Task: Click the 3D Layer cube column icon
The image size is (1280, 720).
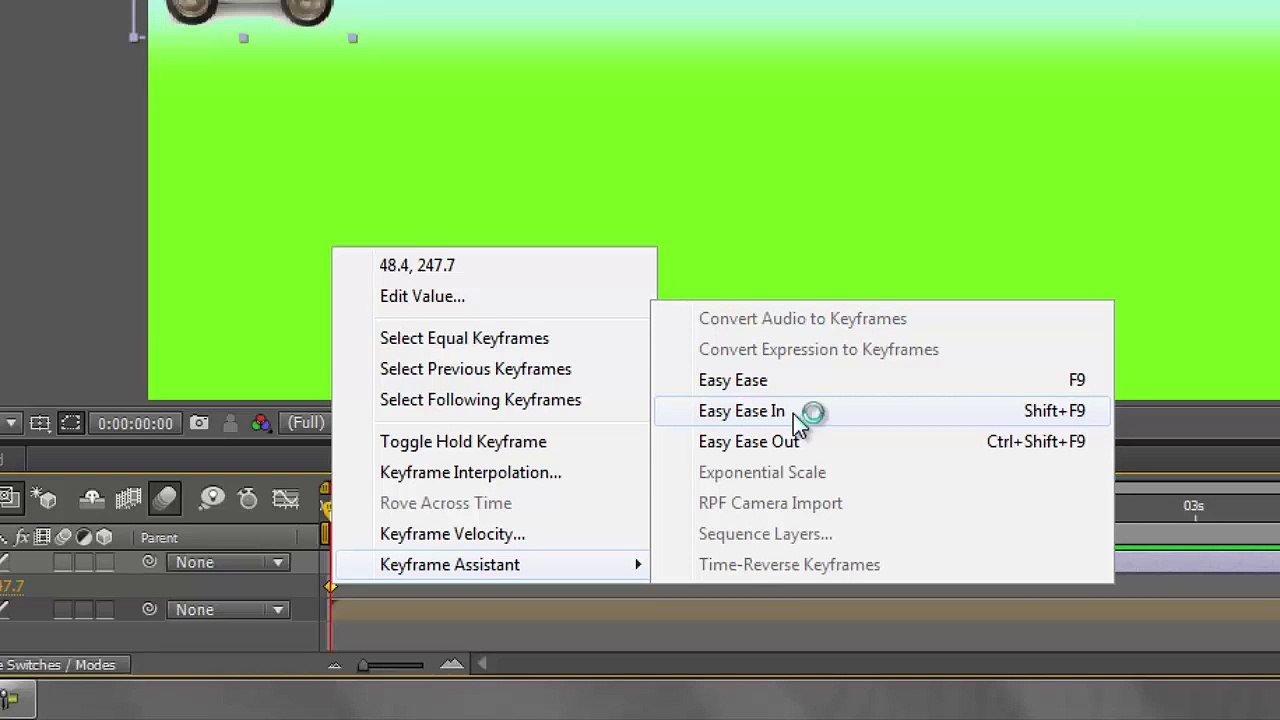Action: pos(104,538)
